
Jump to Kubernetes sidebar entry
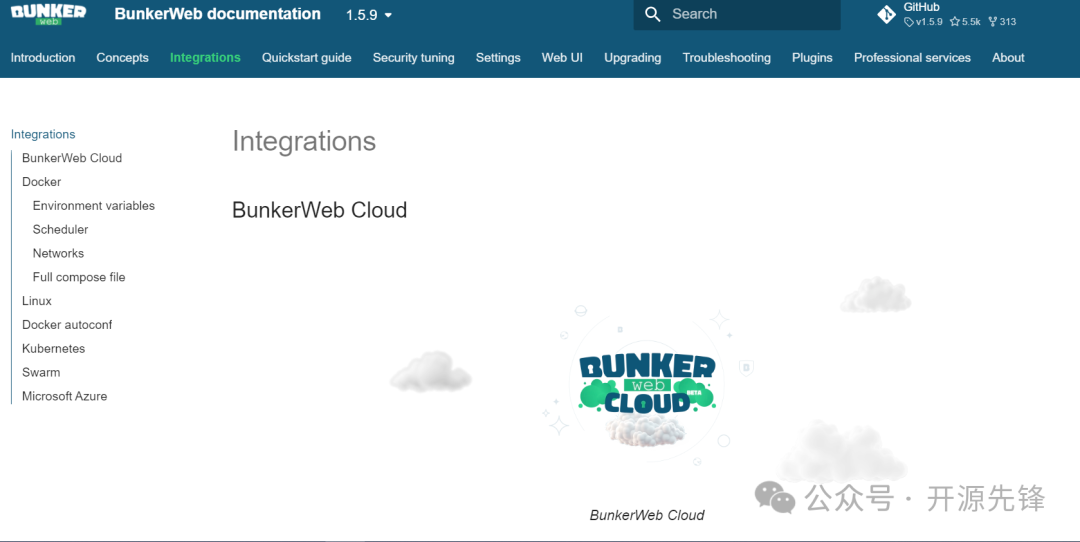tap(53, 348)
